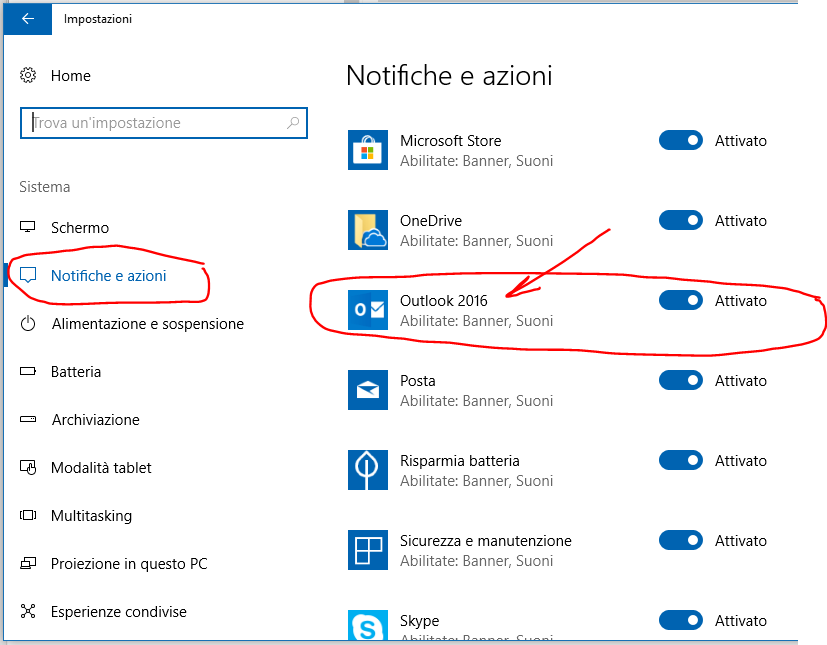Toggle Posta notifications off
This screenshot has height=645, width=827.
(681, 381)
